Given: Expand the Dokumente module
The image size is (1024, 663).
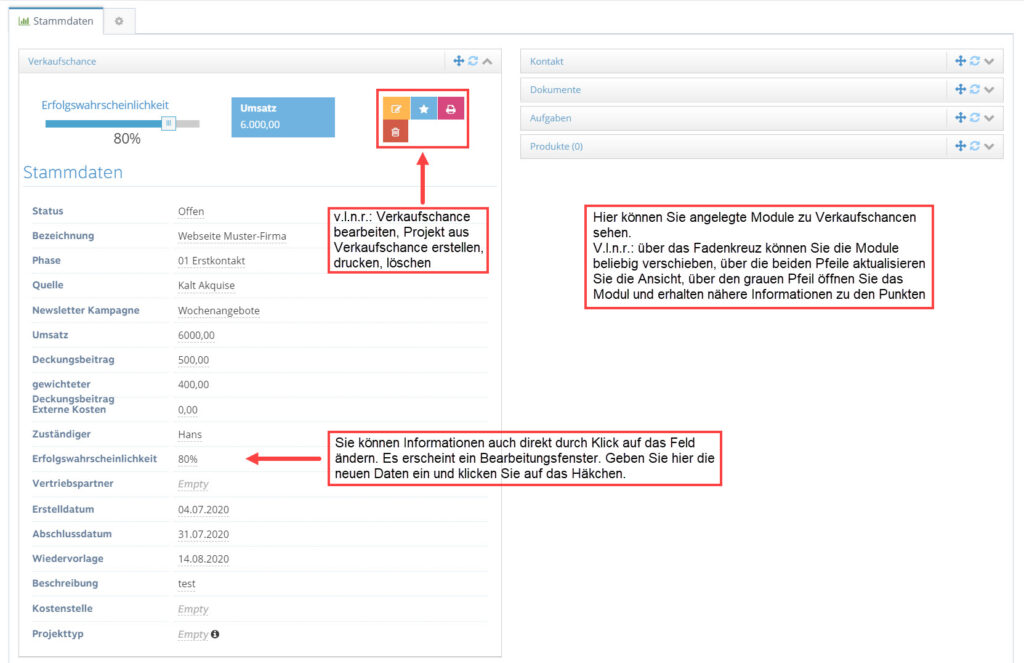Looking at the screenshot, I should [989, 89].
